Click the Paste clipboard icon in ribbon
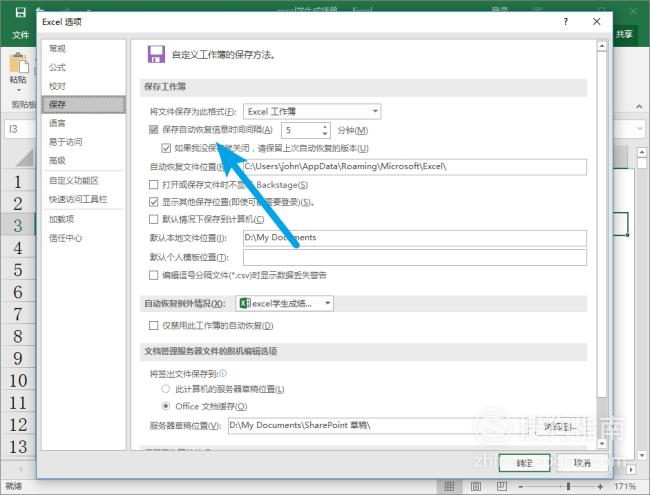The image size is (650, 495). coord(19,64)
